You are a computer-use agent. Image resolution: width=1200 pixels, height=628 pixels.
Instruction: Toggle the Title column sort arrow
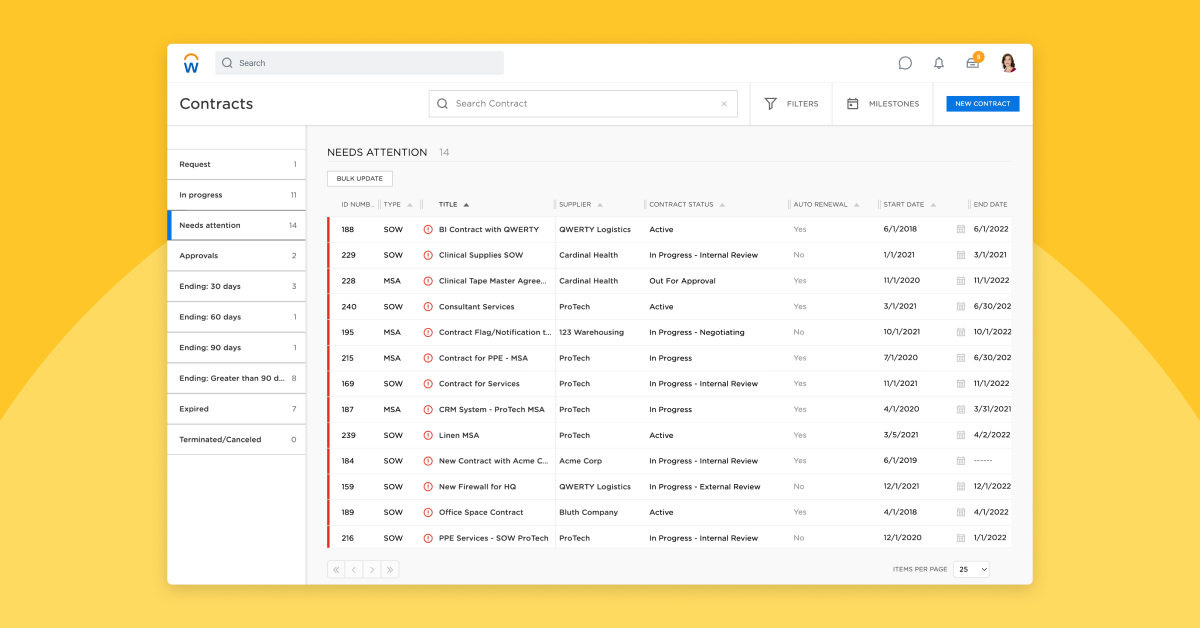click(x=465, y=204)
